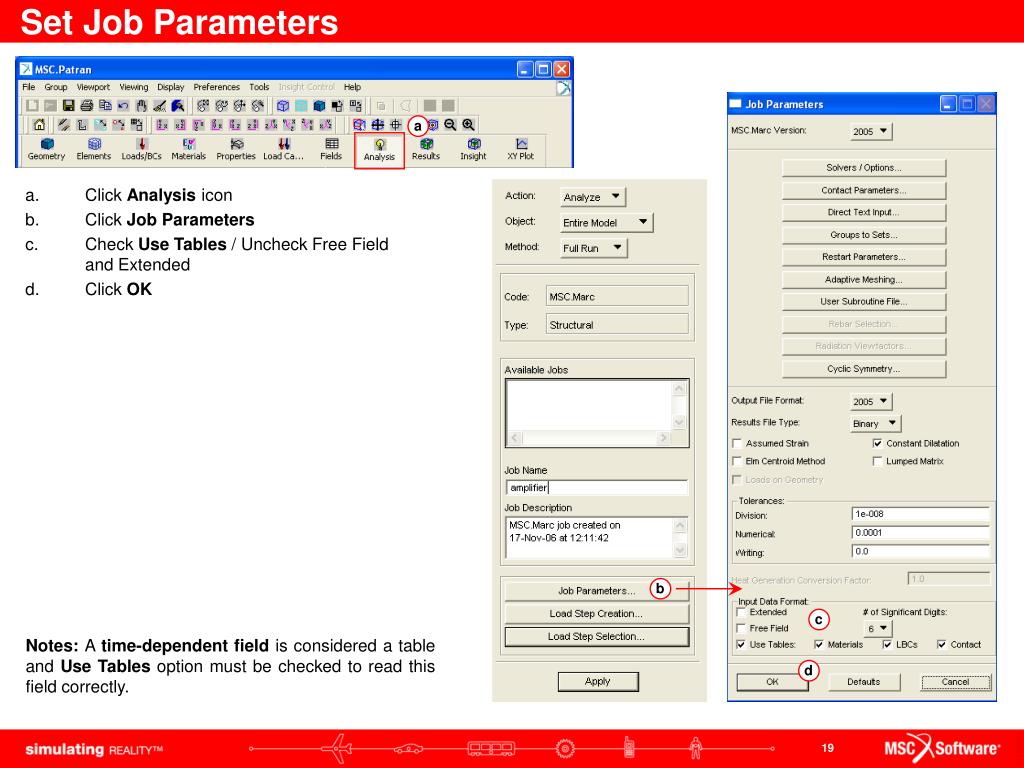Screen dimensions: 1024x768
Task: Click the wireframe cube display icon
Action: pos(283,105)
